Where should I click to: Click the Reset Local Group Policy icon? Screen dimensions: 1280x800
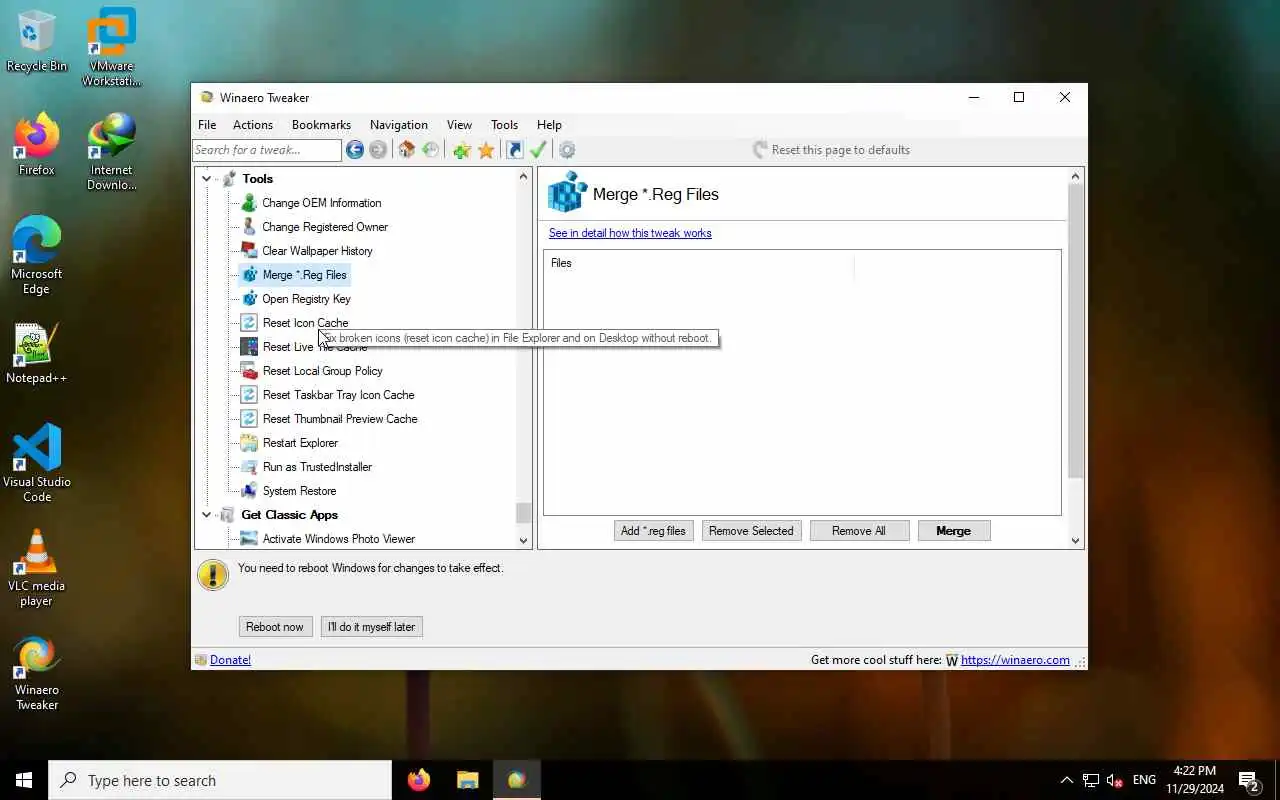click(249, 371)
